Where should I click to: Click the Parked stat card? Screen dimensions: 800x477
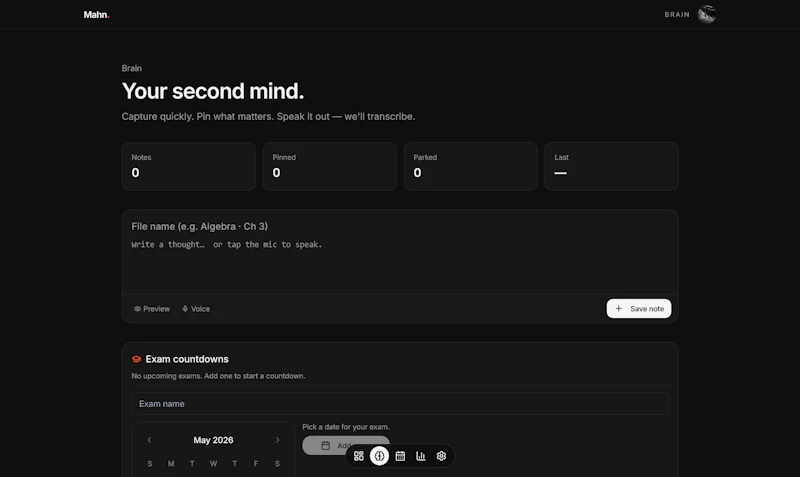click(470, 166)
